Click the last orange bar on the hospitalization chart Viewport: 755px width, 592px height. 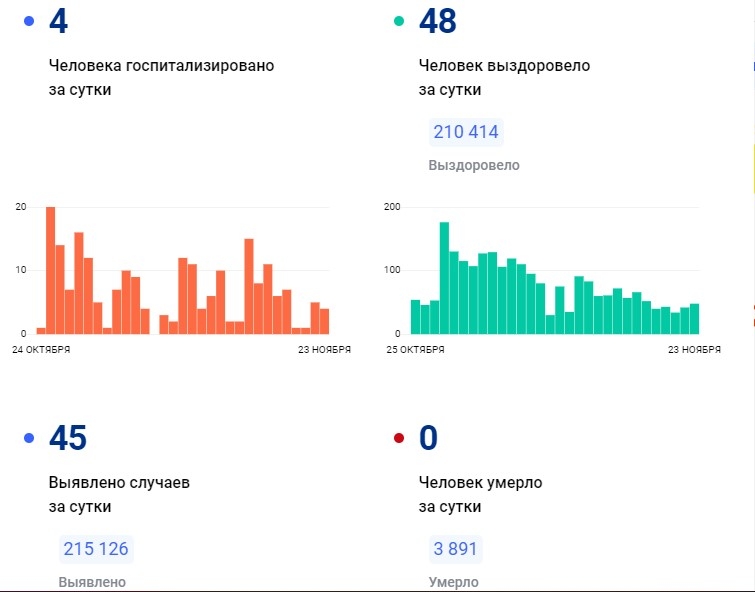pos(324,321)
